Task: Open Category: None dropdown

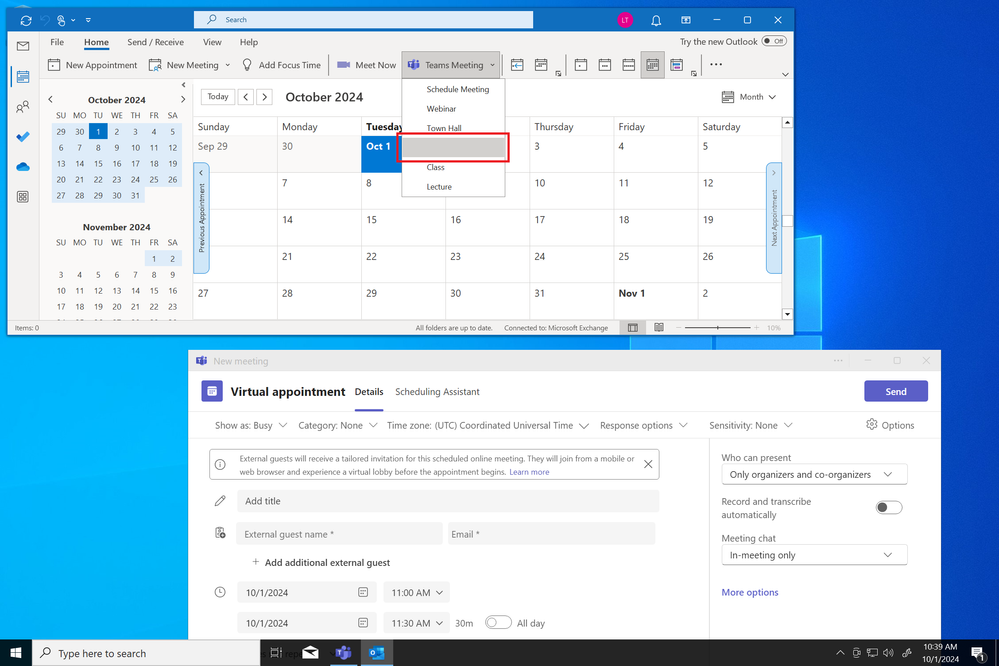Action: point(338,425)
